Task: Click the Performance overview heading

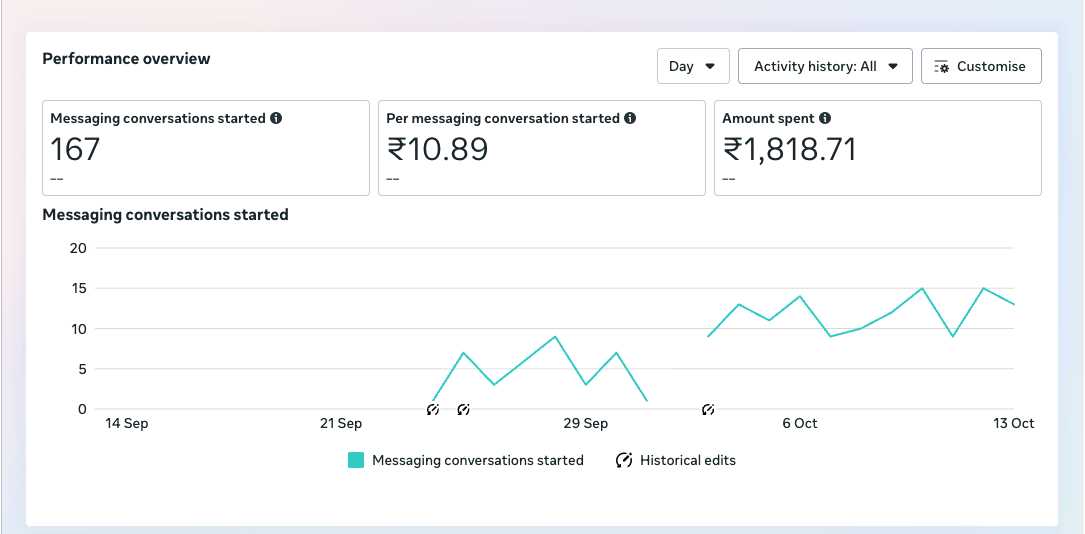Action: coord(126,59)
